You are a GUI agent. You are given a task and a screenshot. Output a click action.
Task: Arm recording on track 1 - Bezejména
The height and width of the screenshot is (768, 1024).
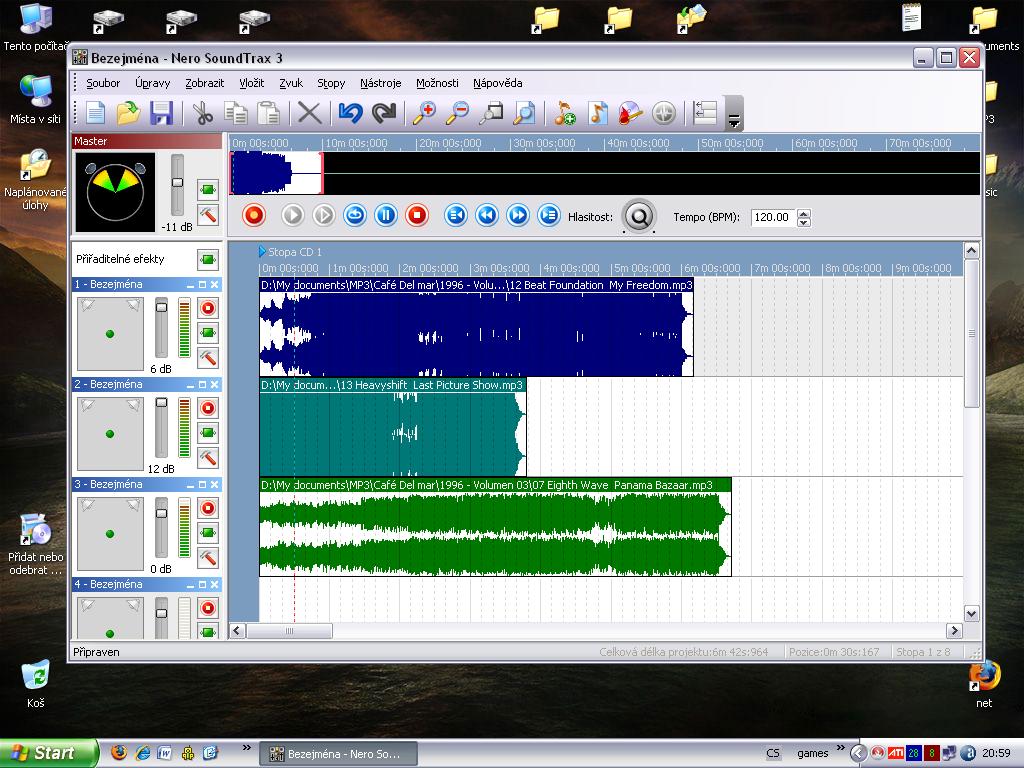(208, 308)
